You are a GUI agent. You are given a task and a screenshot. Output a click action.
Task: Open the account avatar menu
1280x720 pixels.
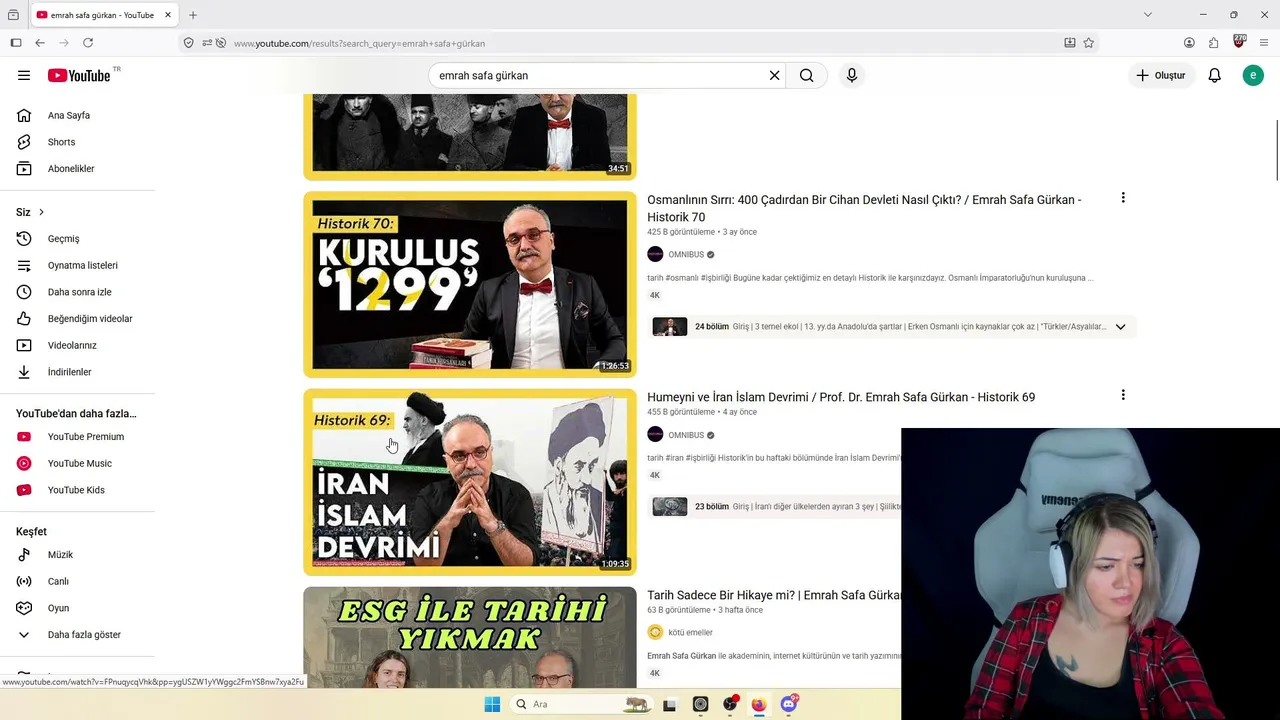click(x=1253, y=75)
